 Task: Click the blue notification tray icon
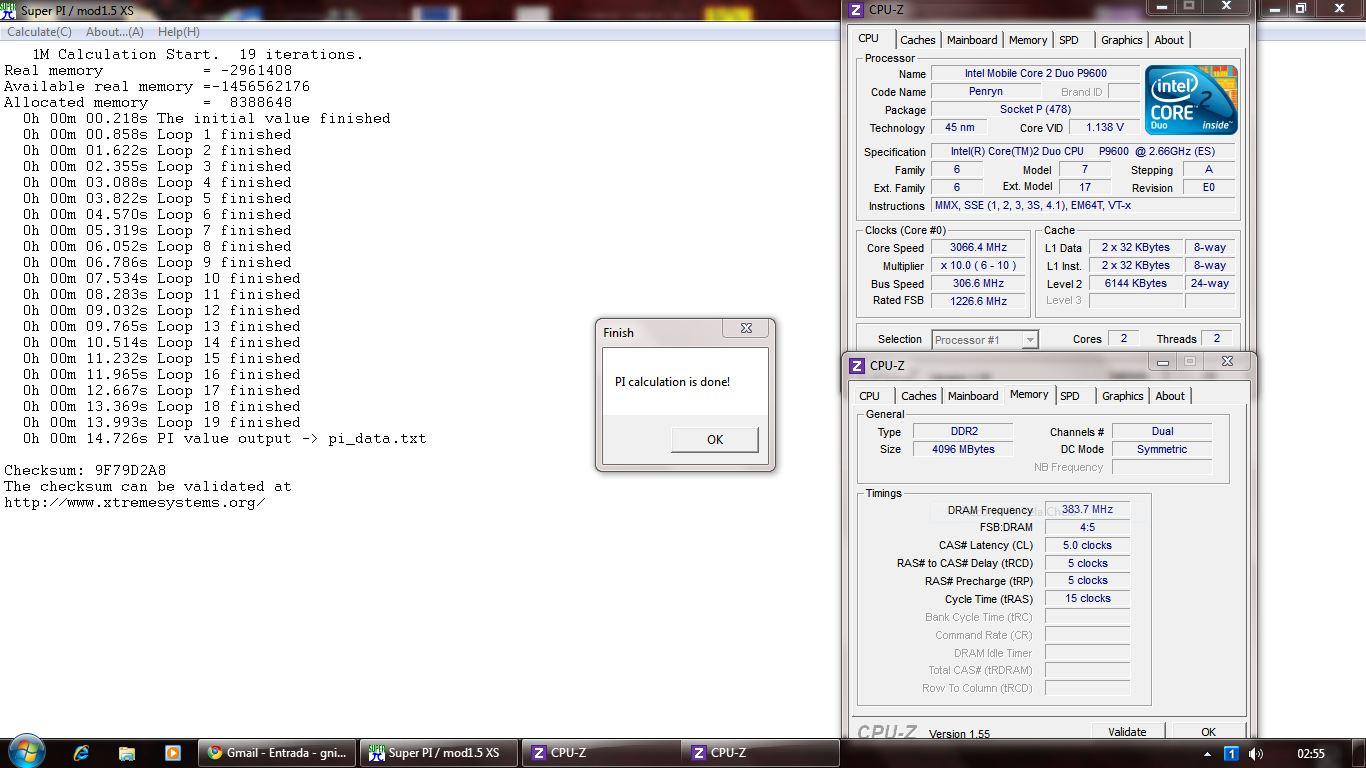[1231, 754]
